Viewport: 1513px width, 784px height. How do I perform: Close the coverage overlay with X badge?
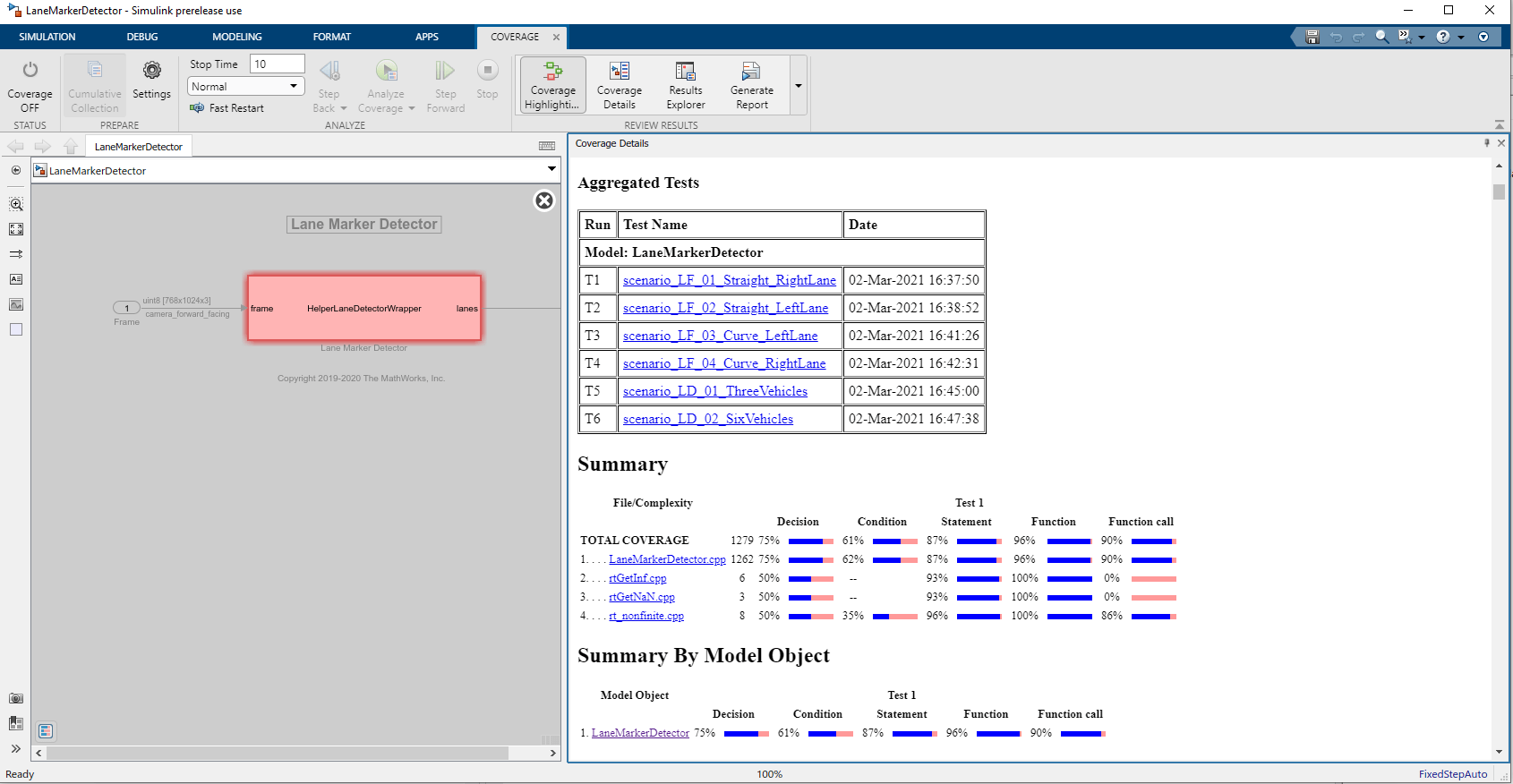click(x=544, y=200)
